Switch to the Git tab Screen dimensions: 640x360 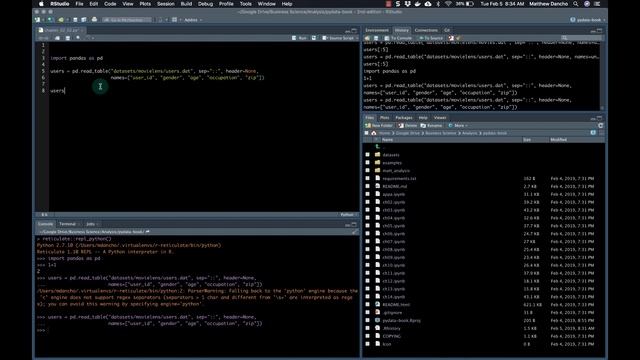tap(447, 30)
